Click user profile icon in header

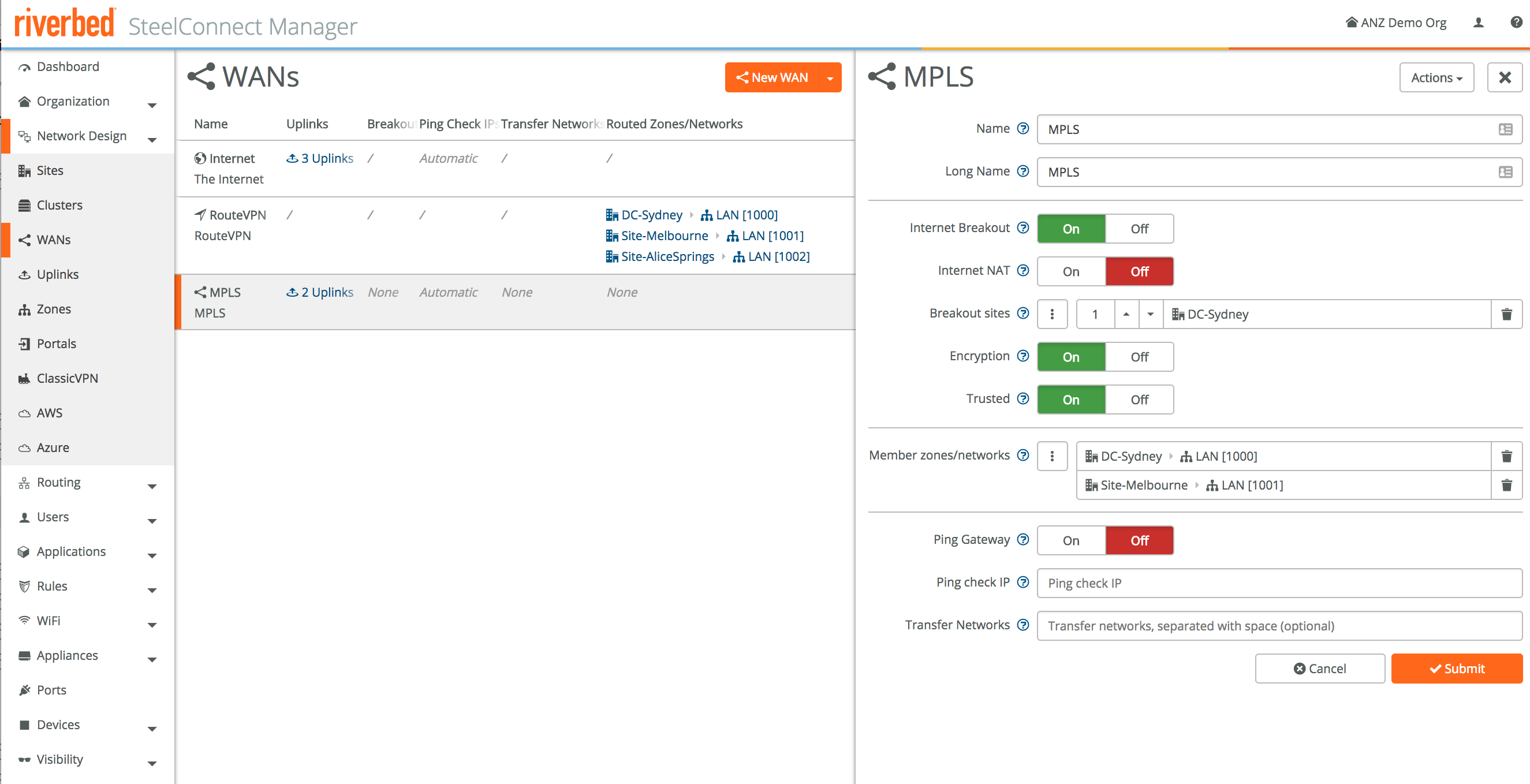click(1479, 23)
